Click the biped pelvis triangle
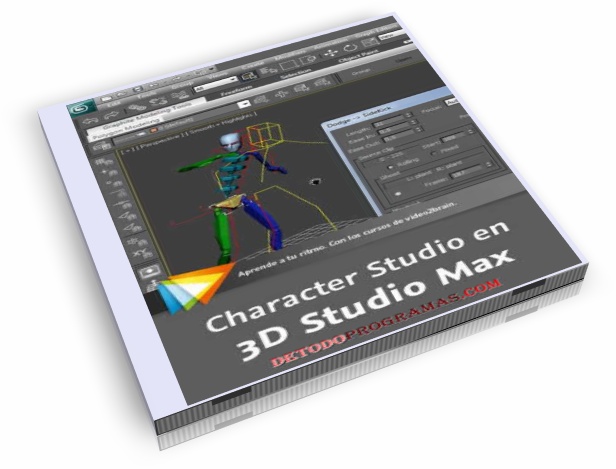 point(228,202)
